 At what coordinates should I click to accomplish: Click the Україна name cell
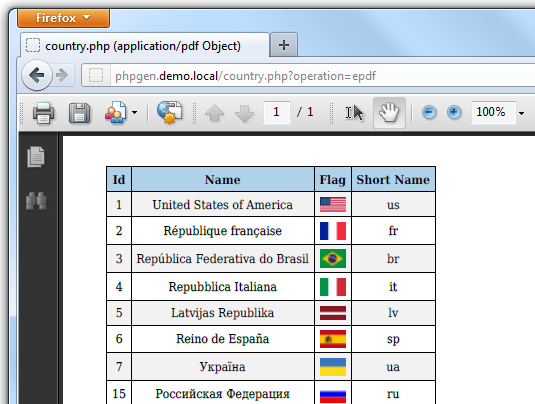[222, 366]
